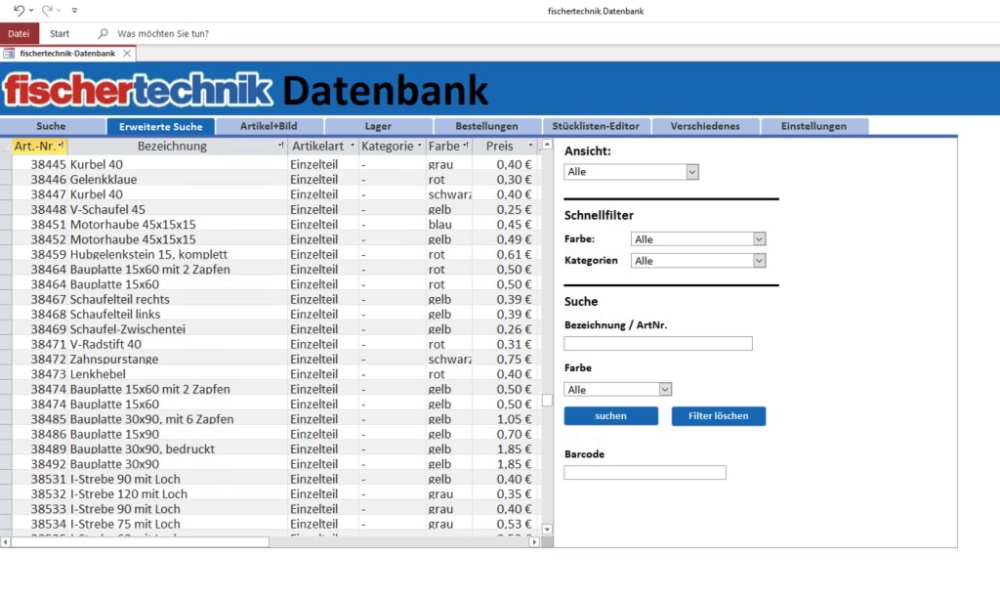Image resolution: width=1000 pixels, height=596 pixels.
Task: Open Kategorie column filter arrow
Action: coord(419,145)
